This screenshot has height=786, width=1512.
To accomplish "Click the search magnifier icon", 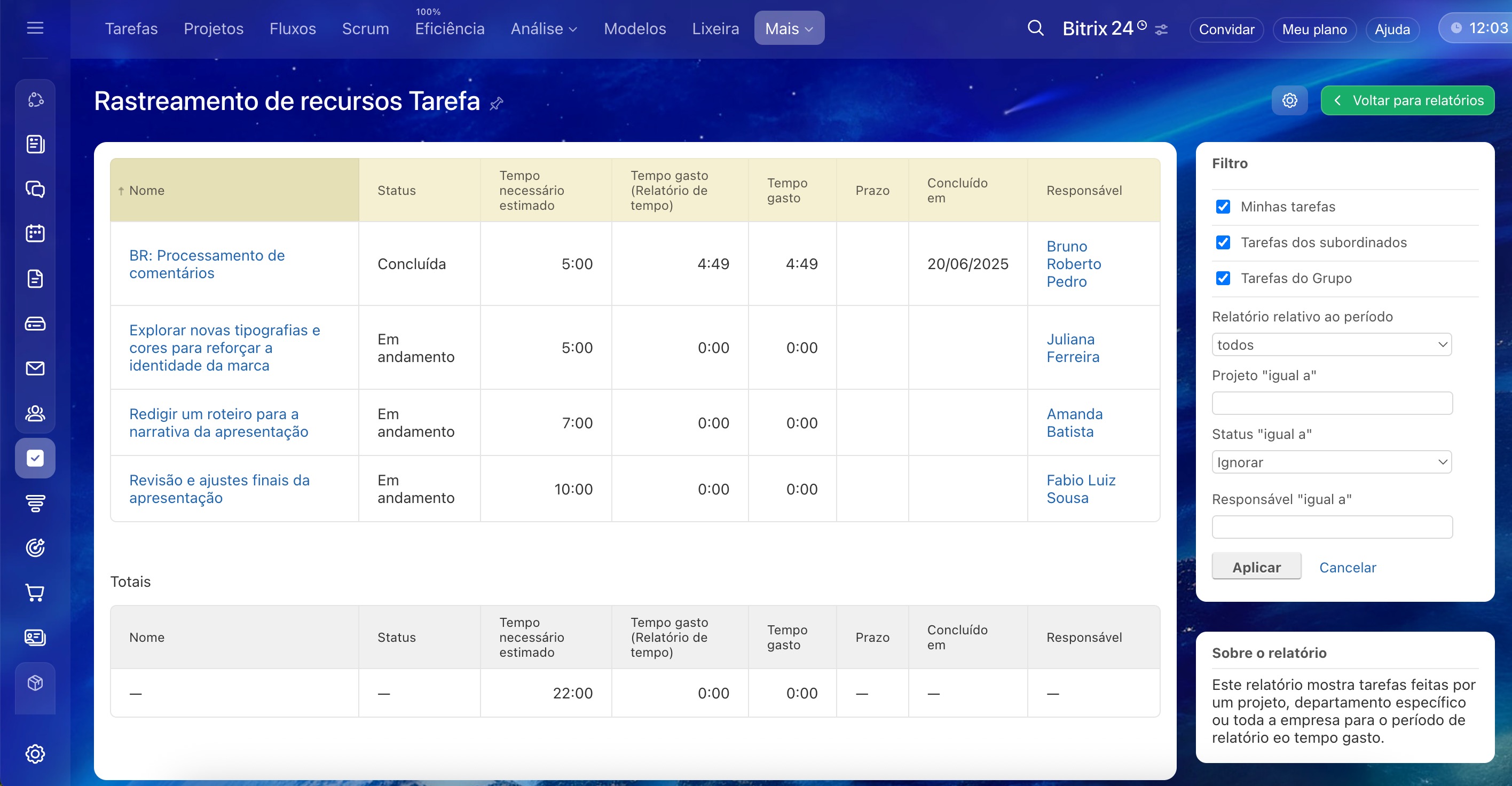I will (1035, 28).
